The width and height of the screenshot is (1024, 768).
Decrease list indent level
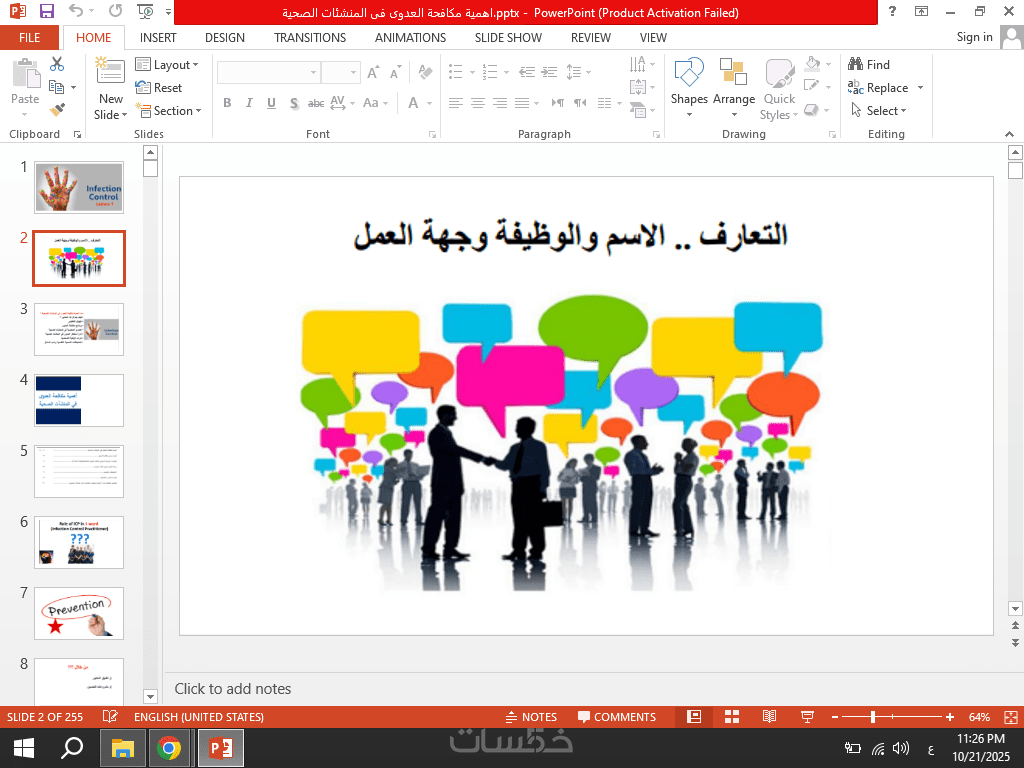(527, 72)
